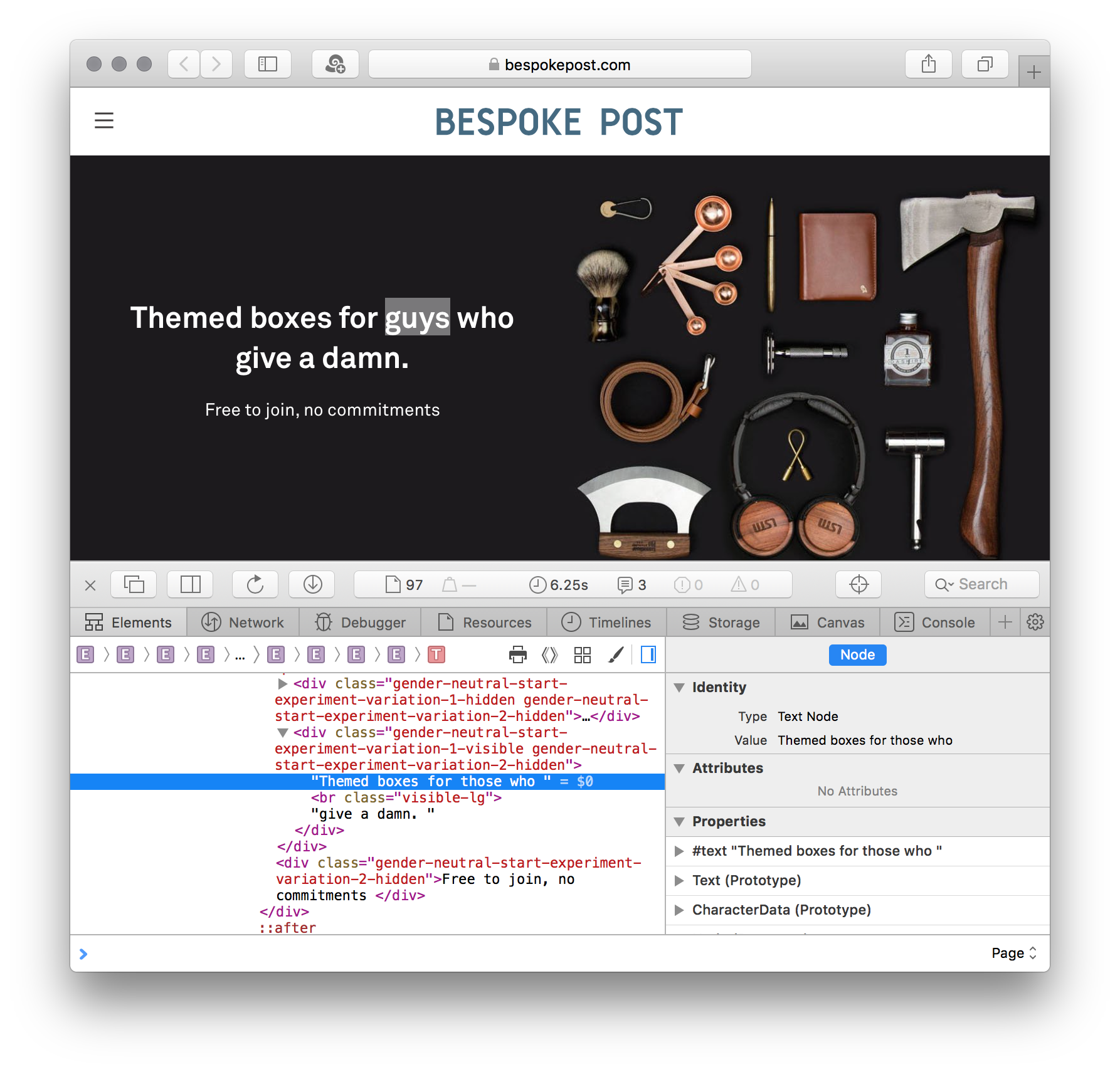Switch to the Console tab
The image size is (1120, 1072).
click(935, 623)
